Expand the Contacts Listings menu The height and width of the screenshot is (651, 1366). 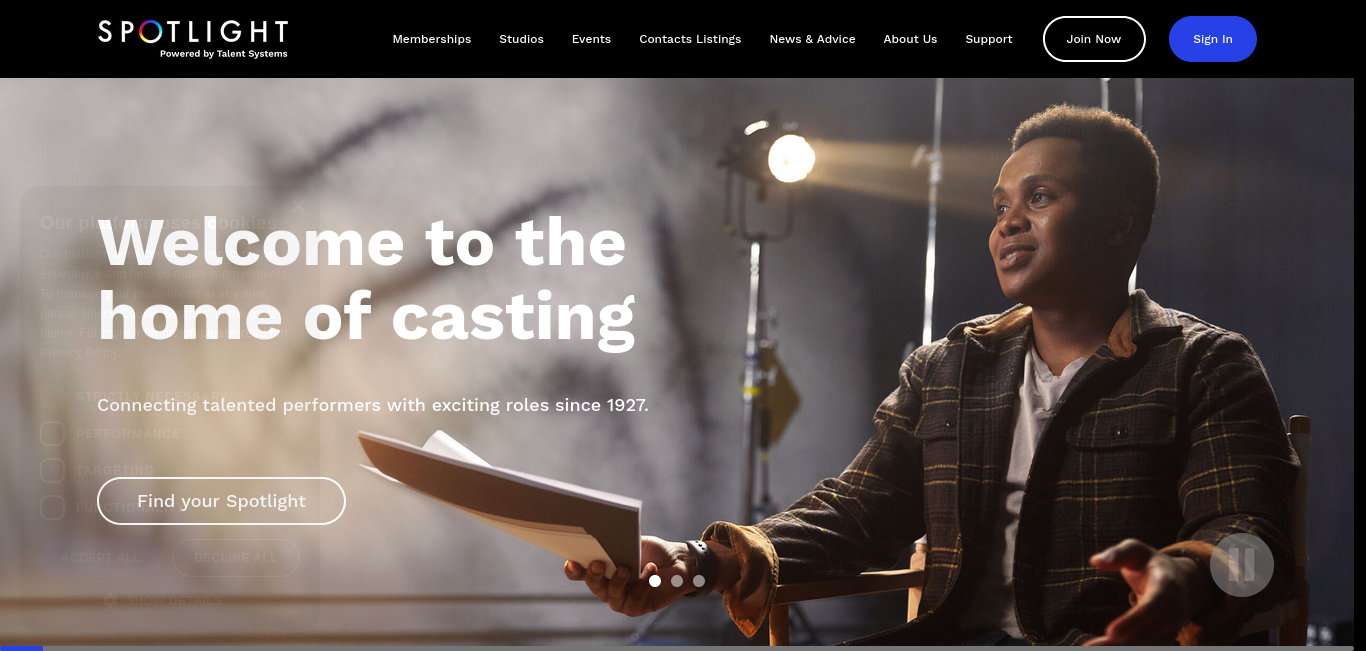coord(690,39)
